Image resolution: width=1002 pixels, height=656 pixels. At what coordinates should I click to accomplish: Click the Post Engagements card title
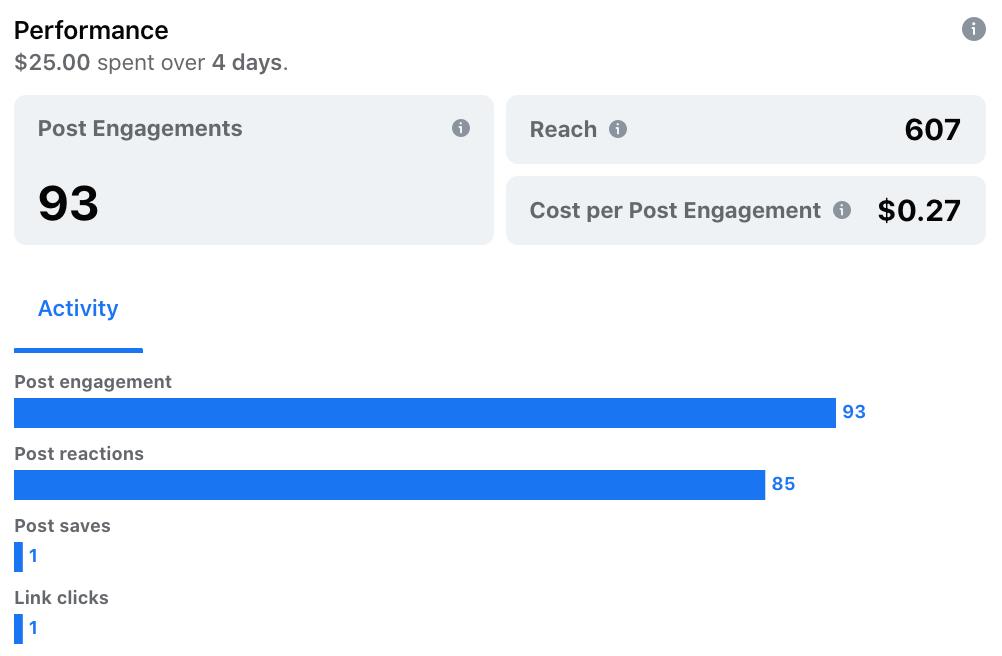(140, 129)
